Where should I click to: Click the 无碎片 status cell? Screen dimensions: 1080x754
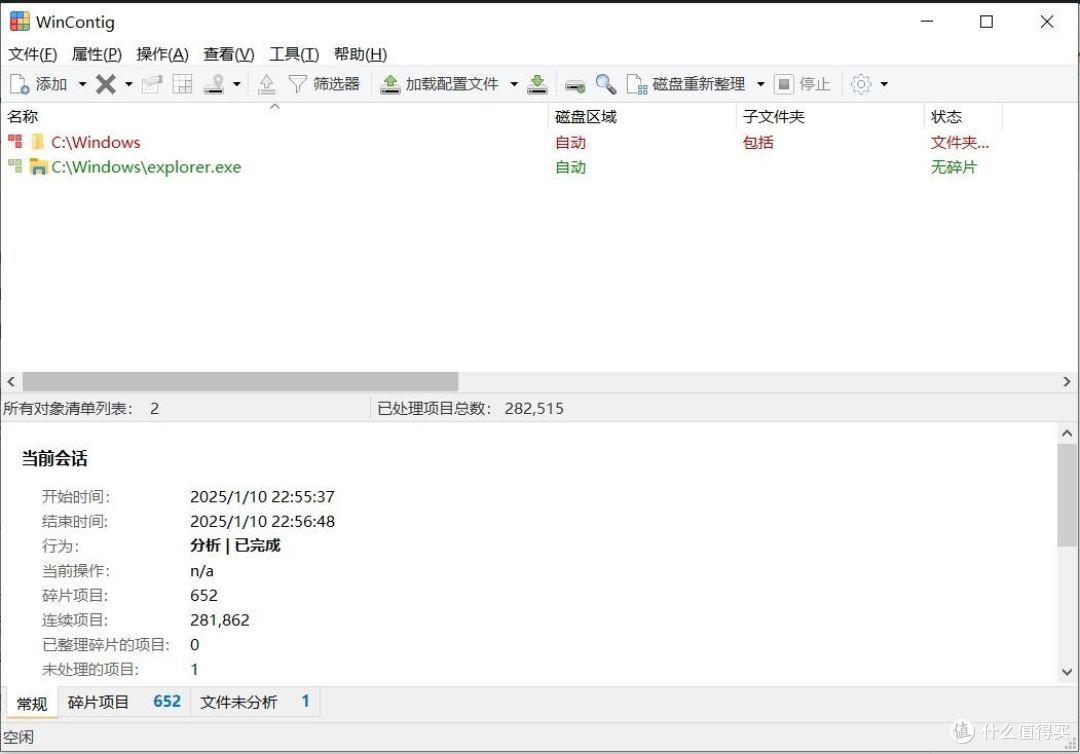(953, 167)
